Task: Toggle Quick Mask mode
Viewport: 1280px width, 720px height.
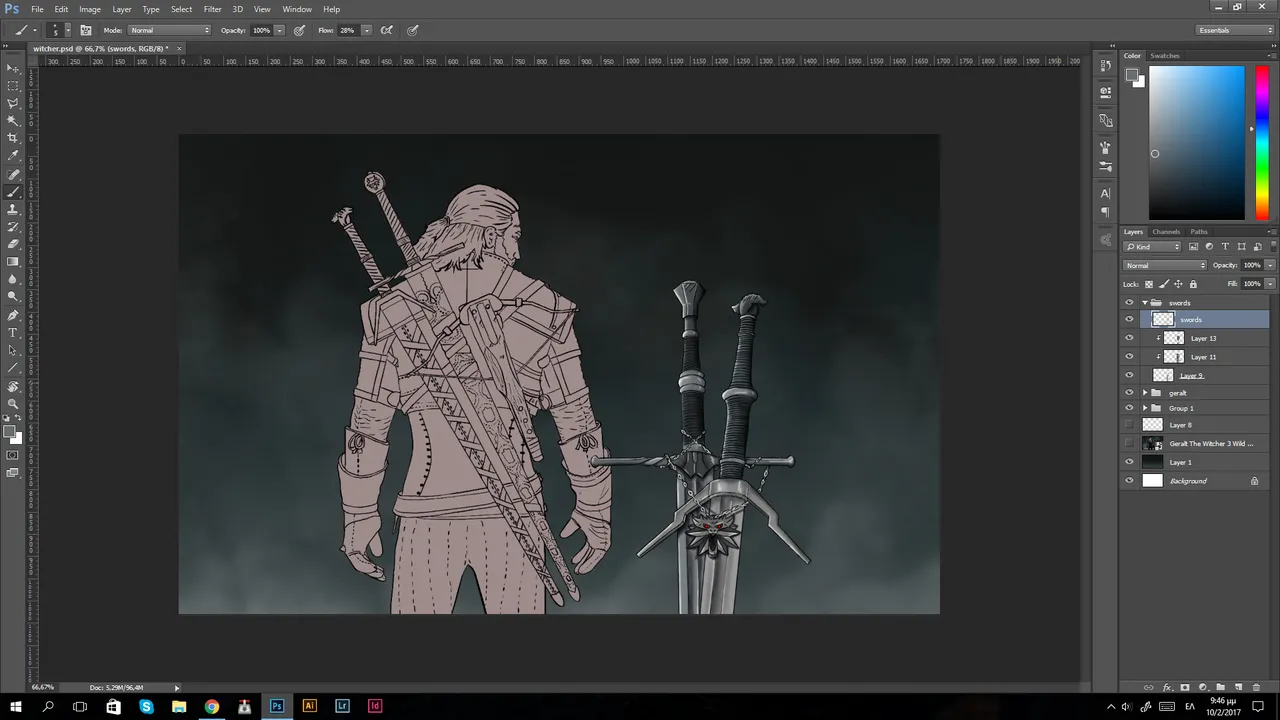Action: tap(13, 455)
